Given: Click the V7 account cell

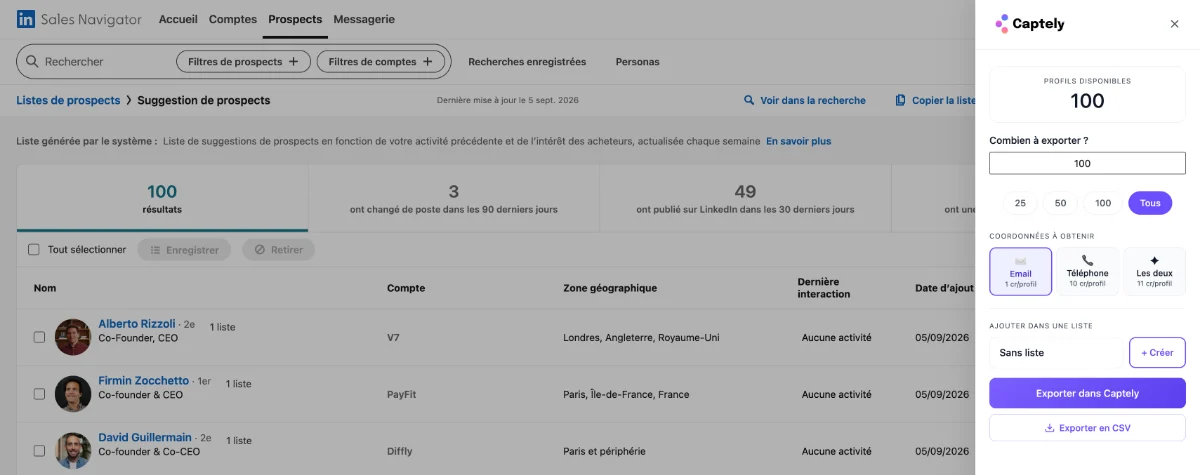Looking at the screenshot, I should pos(393,338).
